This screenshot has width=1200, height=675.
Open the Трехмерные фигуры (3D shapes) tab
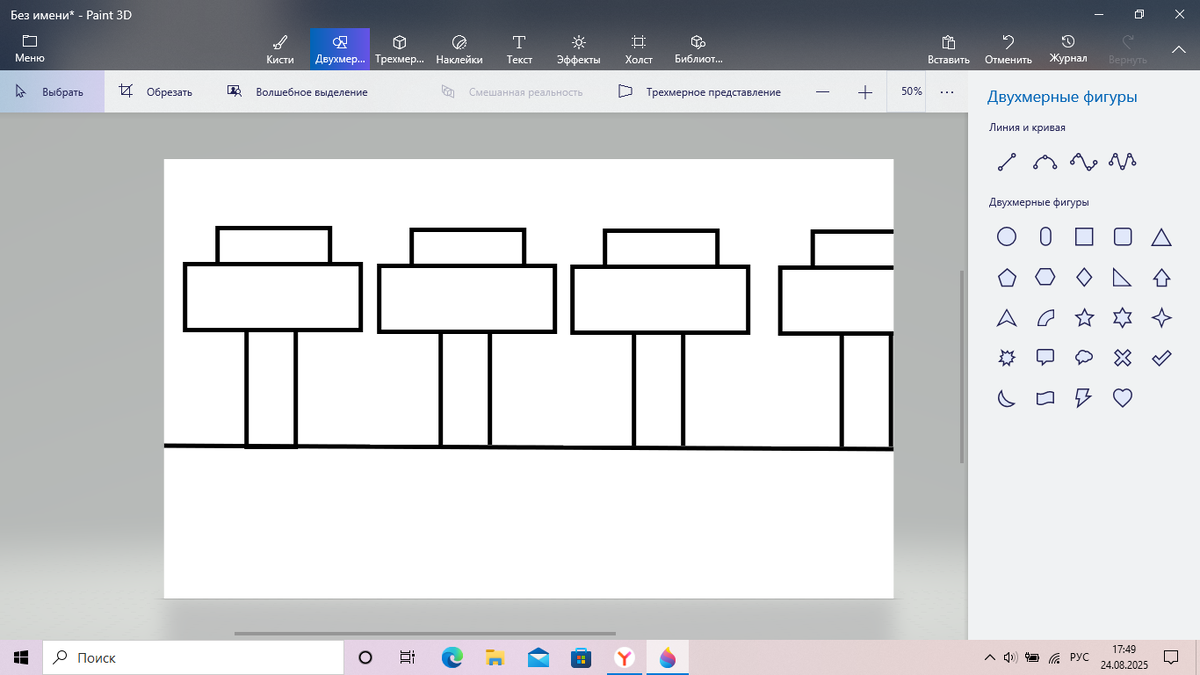coord(399,49)
